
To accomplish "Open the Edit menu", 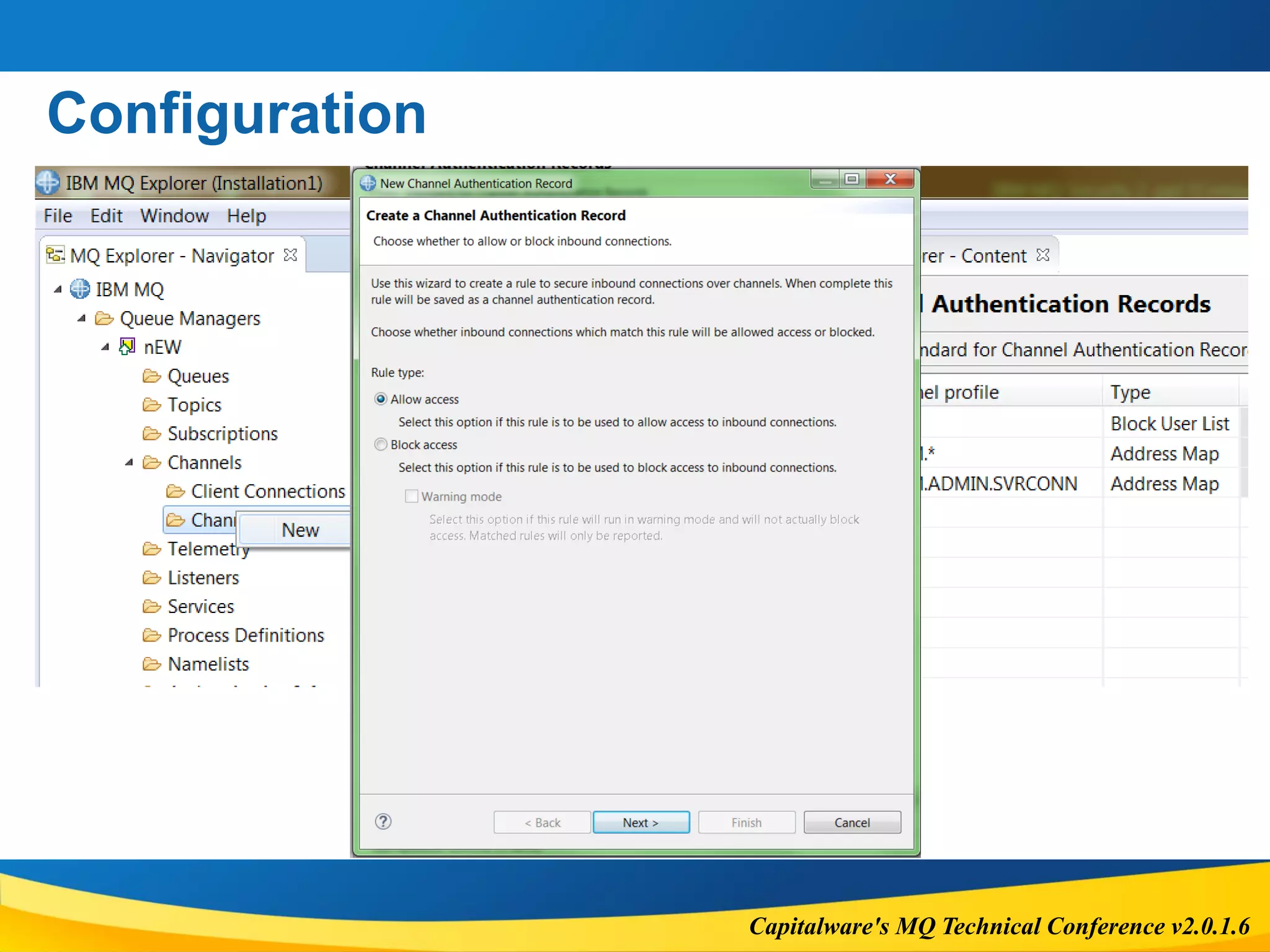I will pos(106,216).
